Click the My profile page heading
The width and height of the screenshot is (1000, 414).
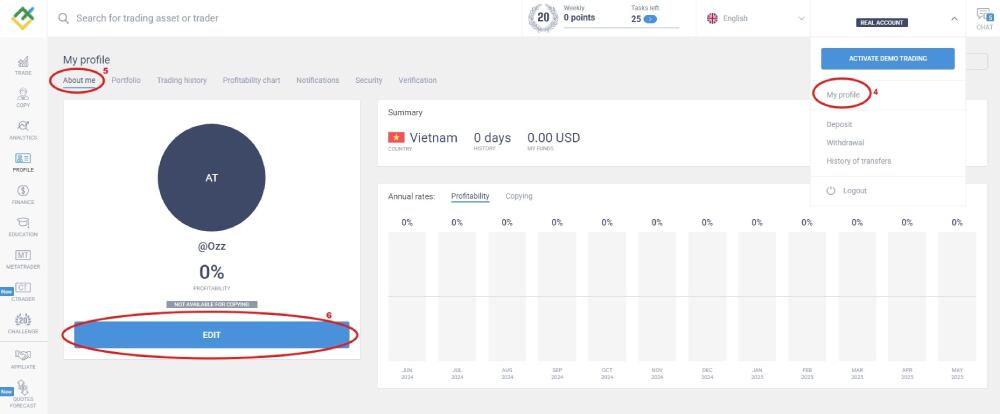tap(86, 60)
